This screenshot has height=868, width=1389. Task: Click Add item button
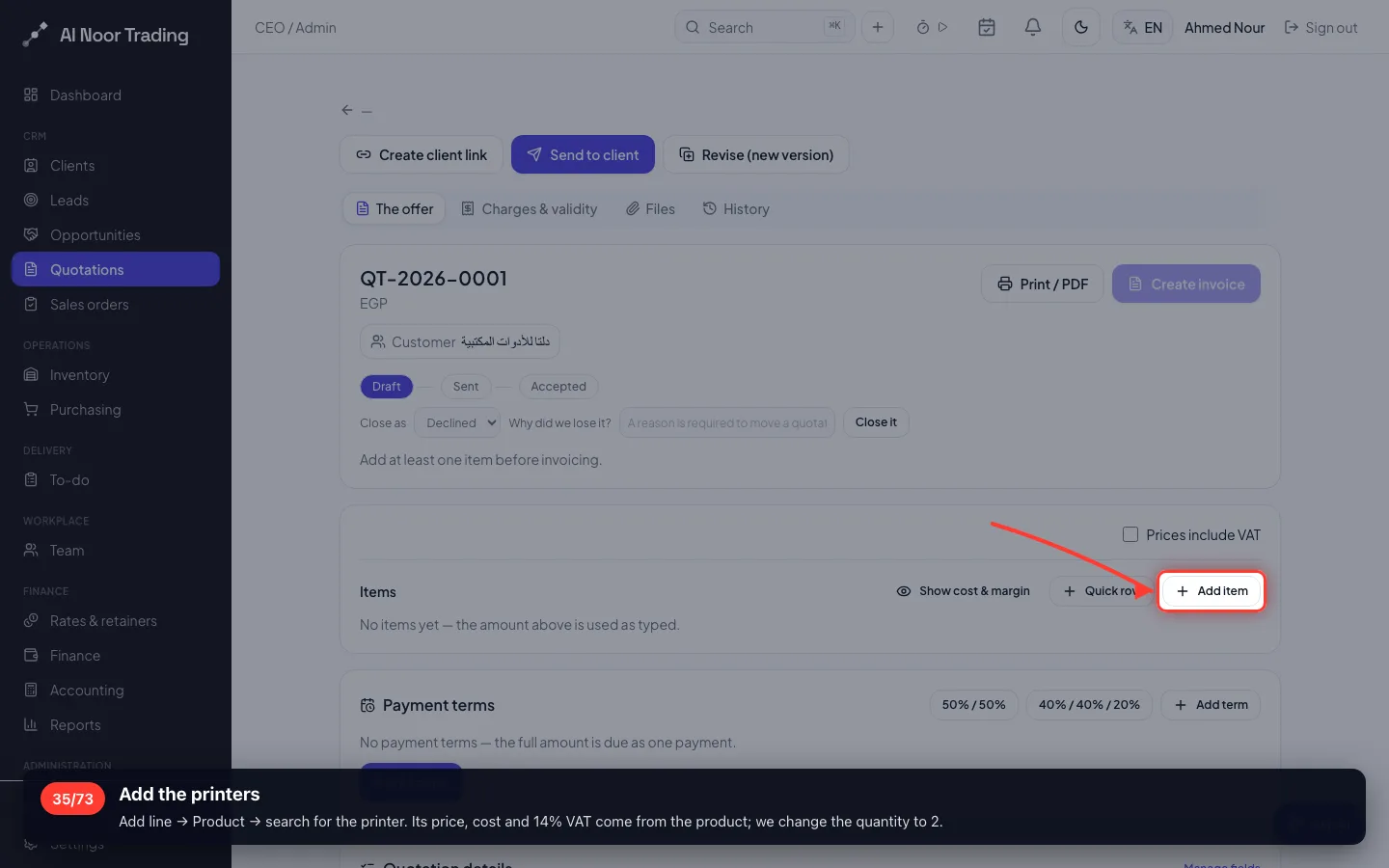(1212, 591)
